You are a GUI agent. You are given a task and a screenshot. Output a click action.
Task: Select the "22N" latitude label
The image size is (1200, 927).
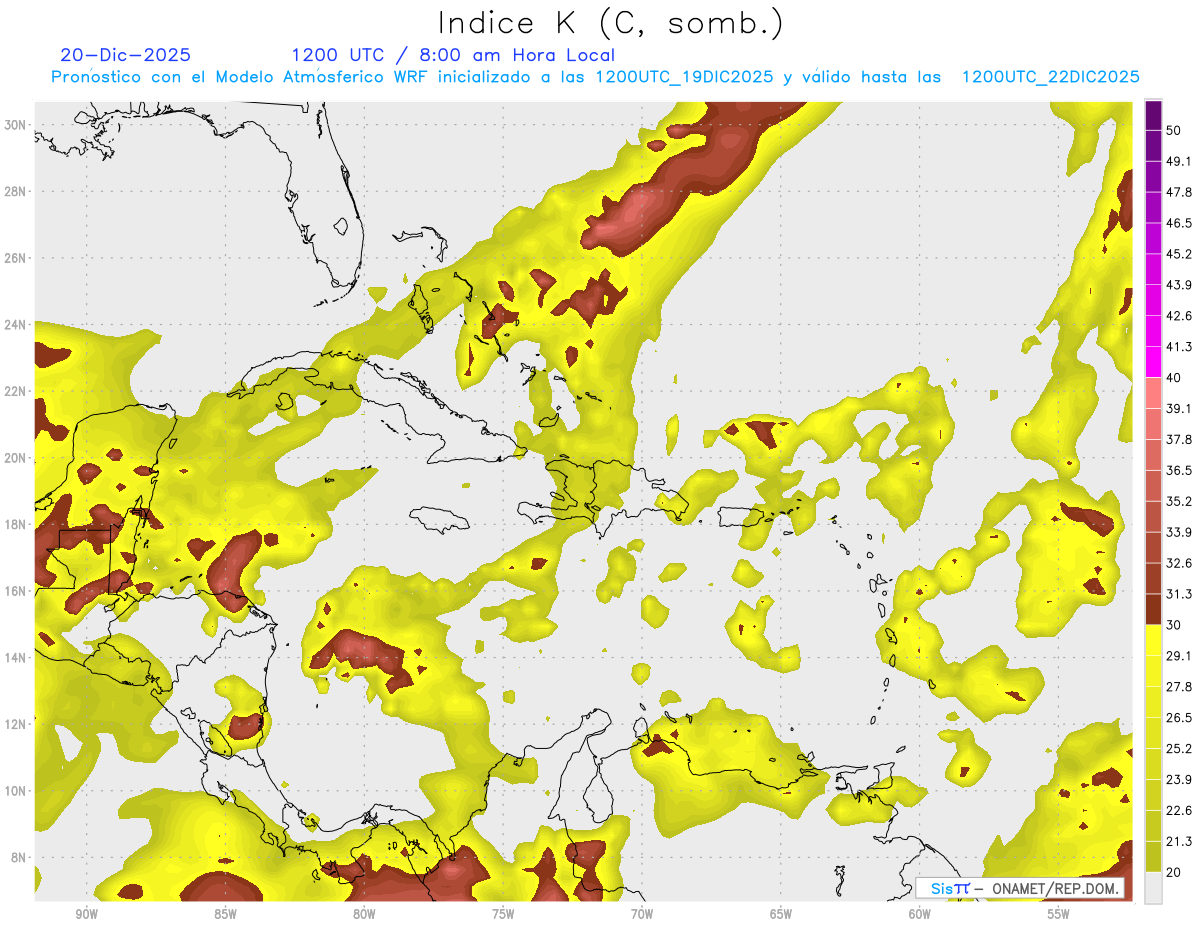16,391
